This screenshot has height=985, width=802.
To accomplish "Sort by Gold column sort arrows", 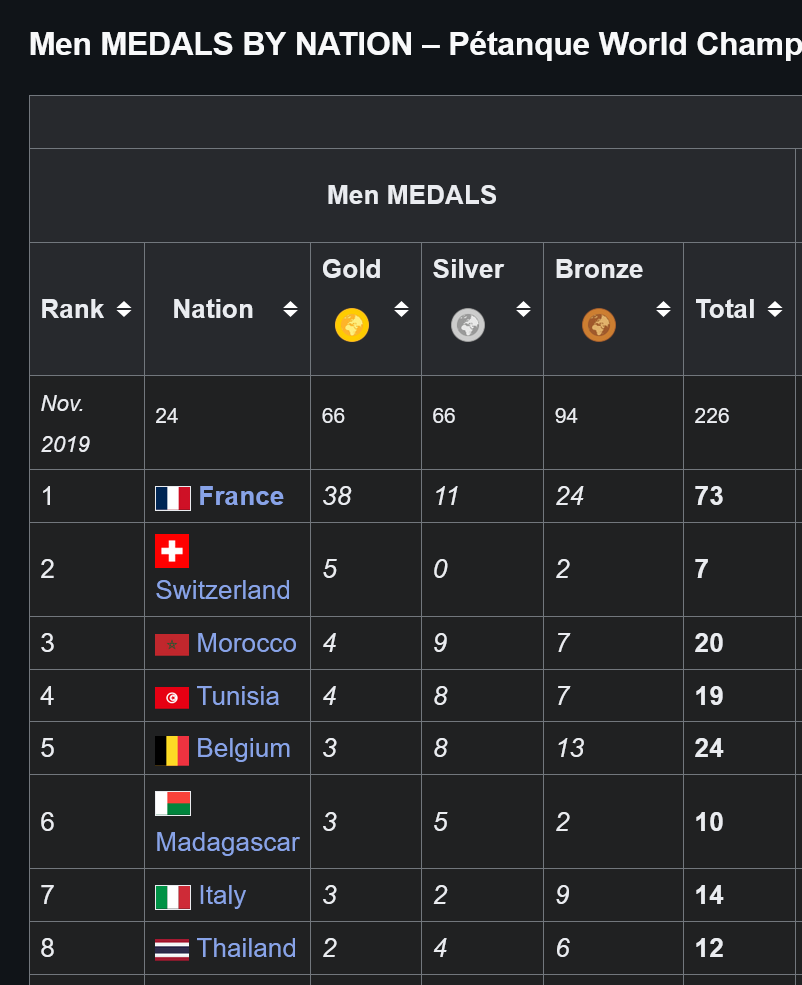I will pyautogui.click(x=401, y=309).
